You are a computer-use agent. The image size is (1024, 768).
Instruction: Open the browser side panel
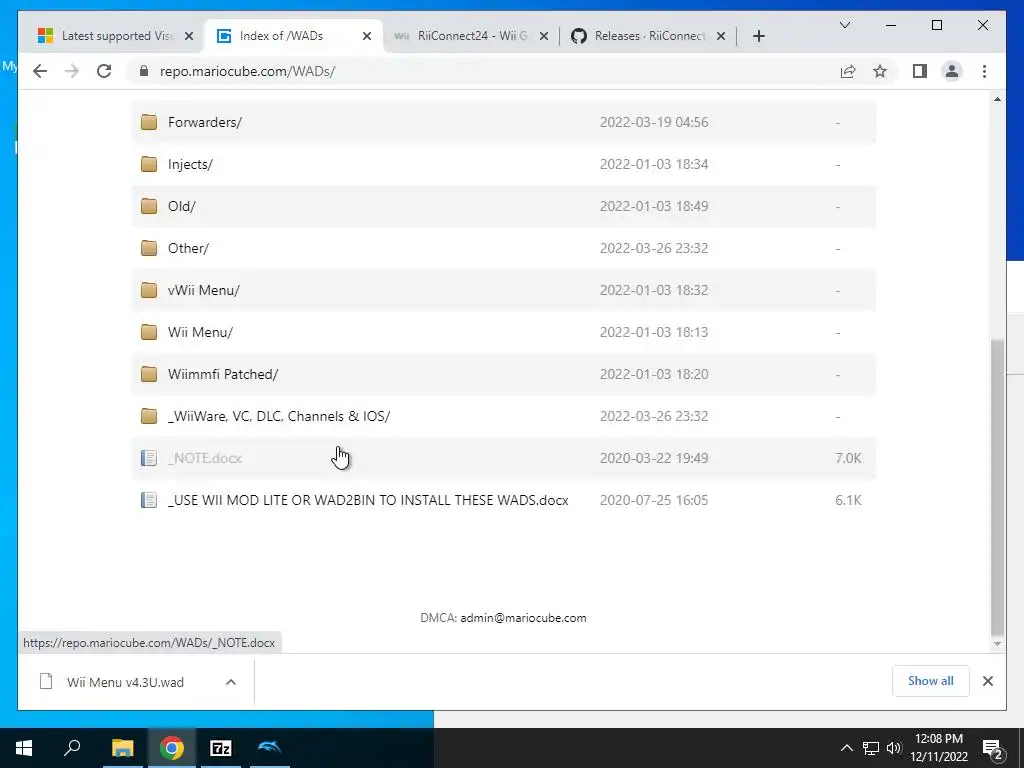click(x=920, y=71)
